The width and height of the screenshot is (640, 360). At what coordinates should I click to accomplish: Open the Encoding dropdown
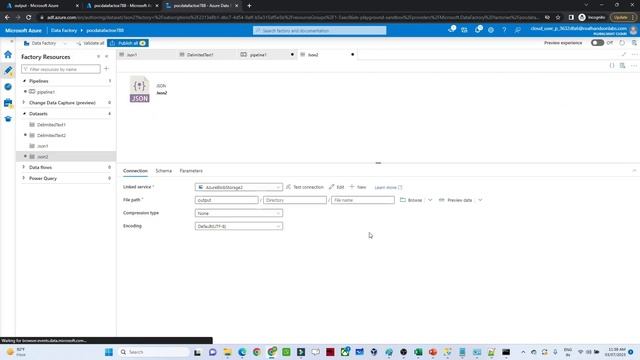tap(239, 226)
